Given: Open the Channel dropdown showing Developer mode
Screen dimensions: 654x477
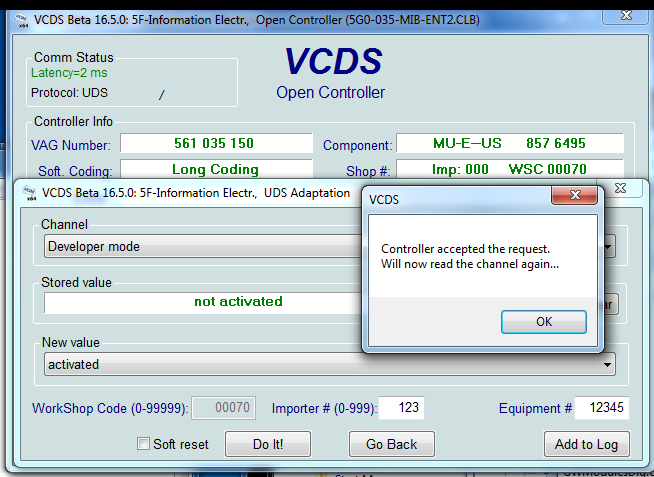Looking at the screenshot, I should 330,246.
